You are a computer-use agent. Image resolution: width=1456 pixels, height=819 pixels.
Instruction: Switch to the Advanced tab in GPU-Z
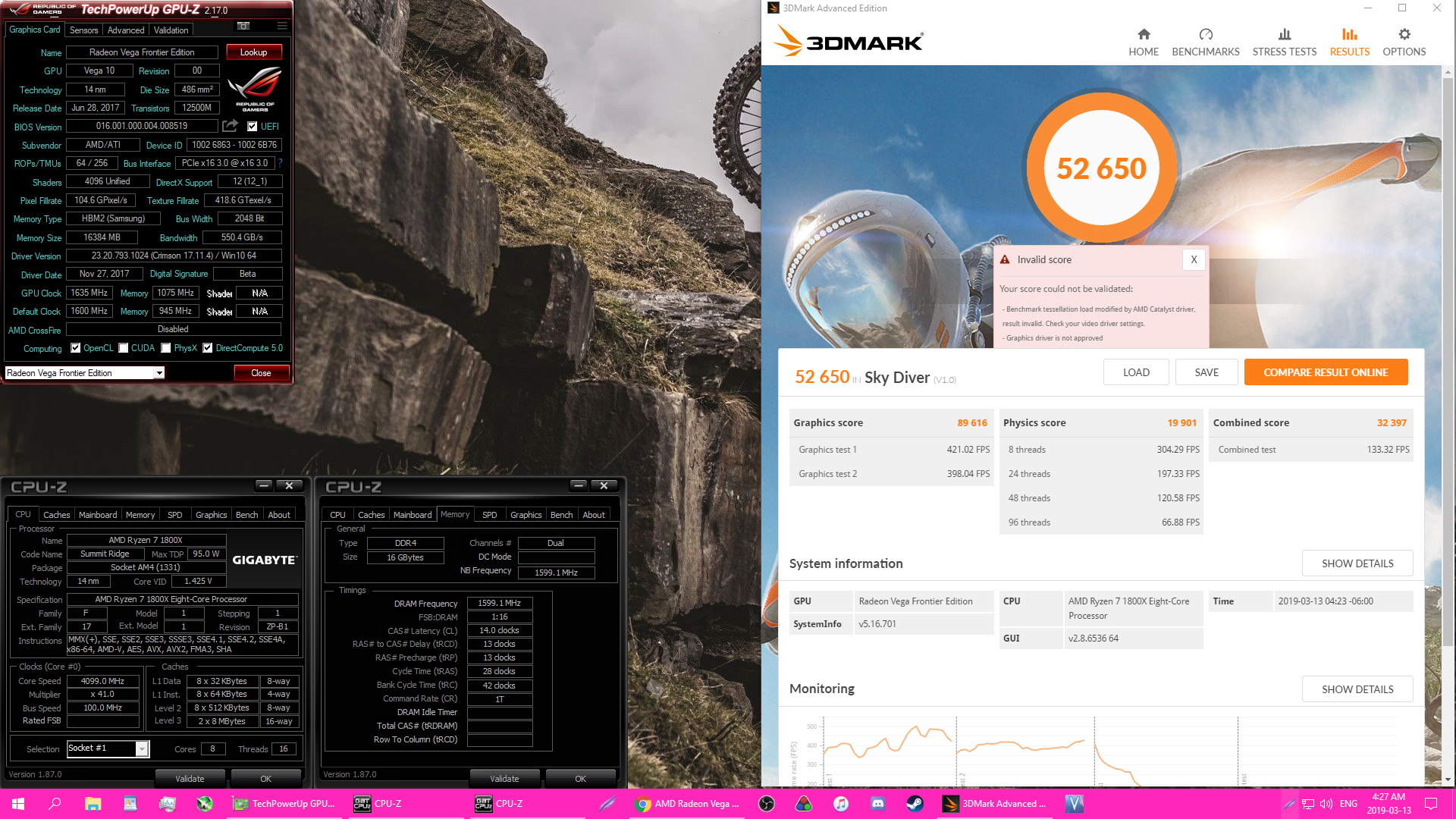coord(126,30)
